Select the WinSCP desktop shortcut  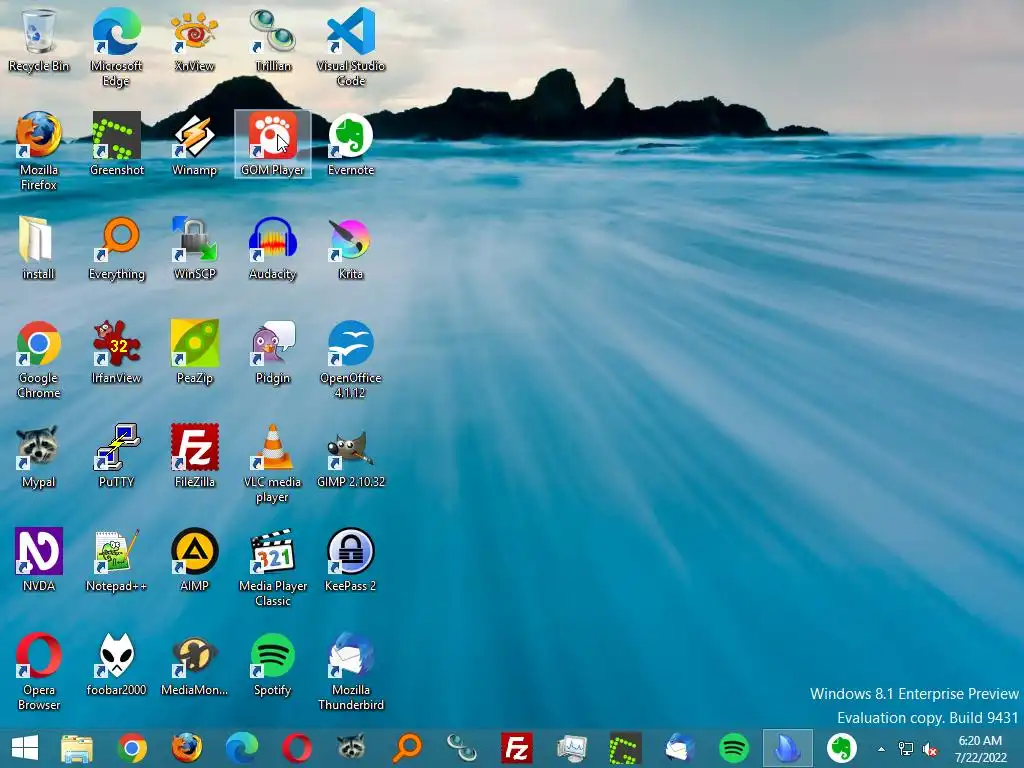195,248
